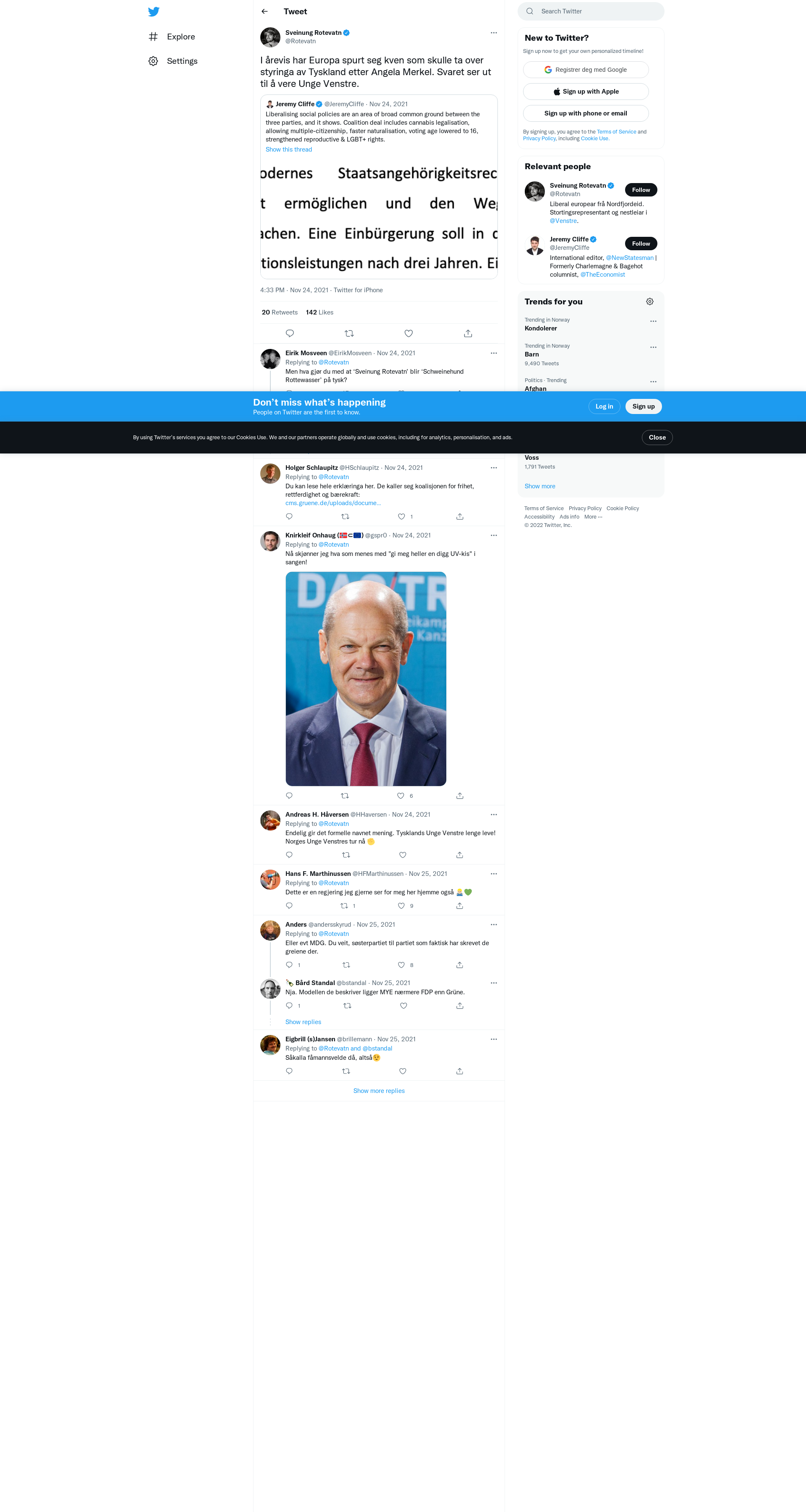Like Knirkleif Onhaug's photo reply

click(x=401, y=796)
